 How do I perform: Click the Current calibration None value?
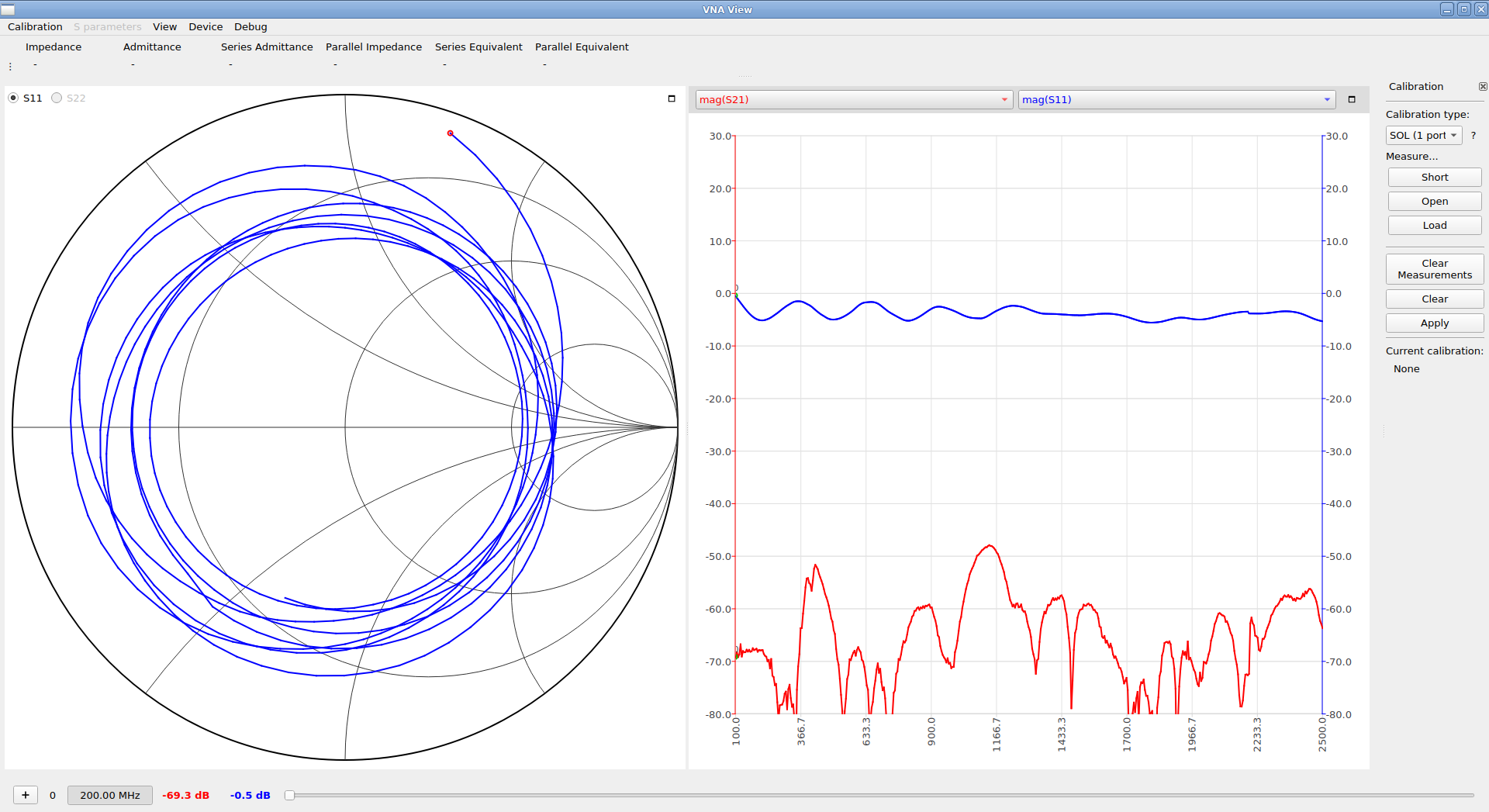pos(1406,369)
